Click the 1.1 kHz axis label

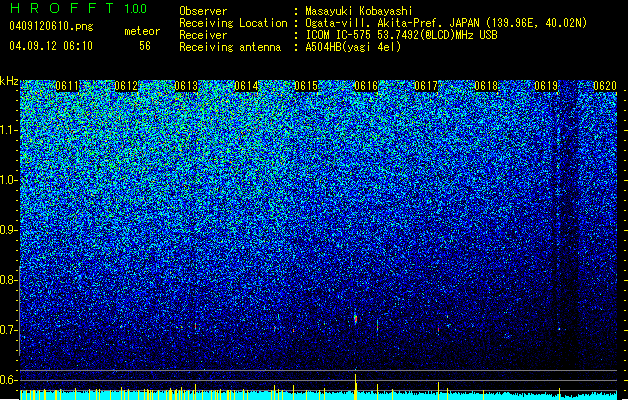[9, 130]
